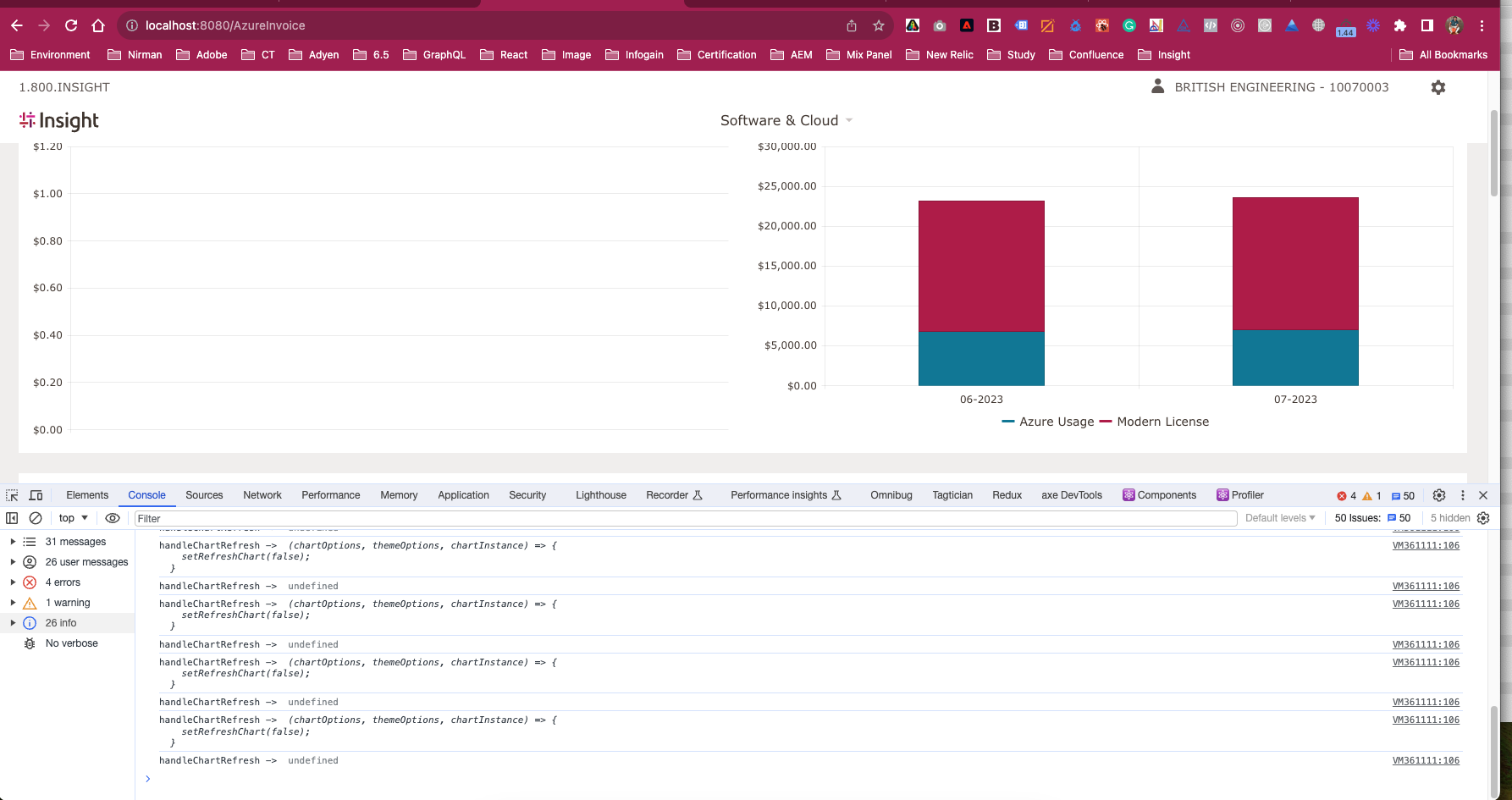Toggle the Modern License series in legend

coord(1155,422)
